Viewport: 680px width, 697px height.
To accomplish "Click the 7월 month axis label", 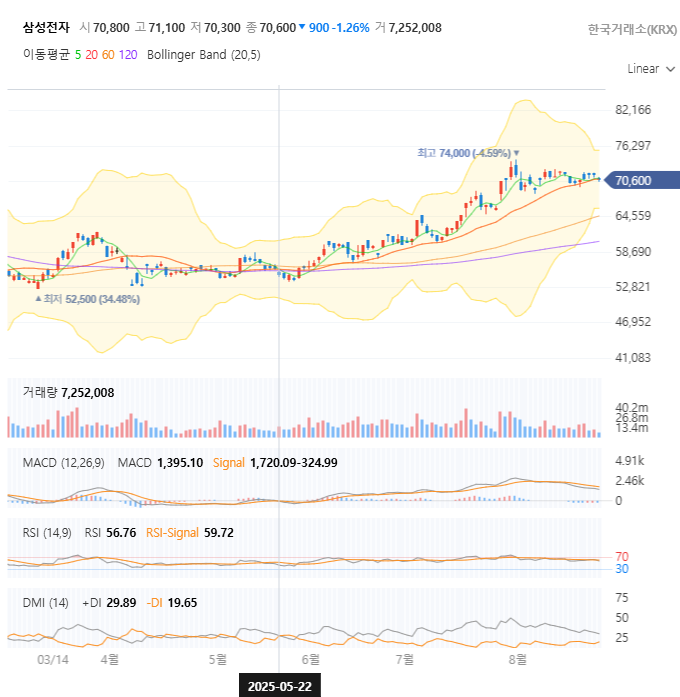I will pyautogui.click(x=405, y=659).
